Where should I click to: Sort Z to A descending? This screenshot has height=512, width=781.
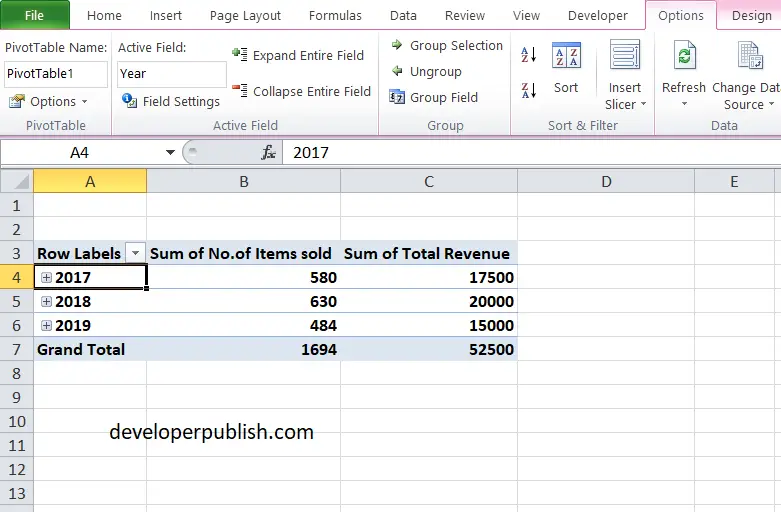[x=528, y=90]
